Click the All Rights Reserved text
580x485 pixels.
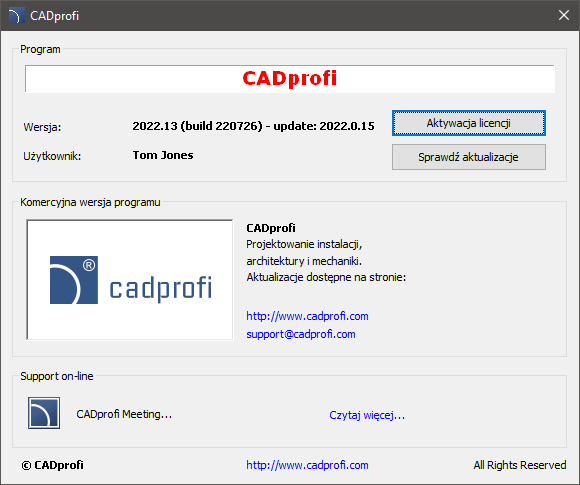coord(520,465)
